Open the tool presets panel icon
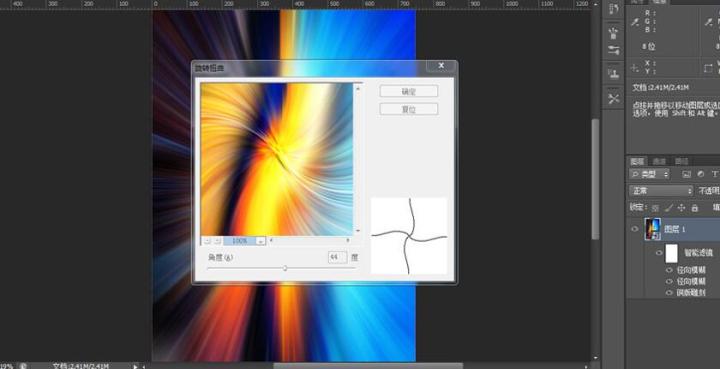Image resolution: width=720 pixels, height=369 pixels. point(614,98)
